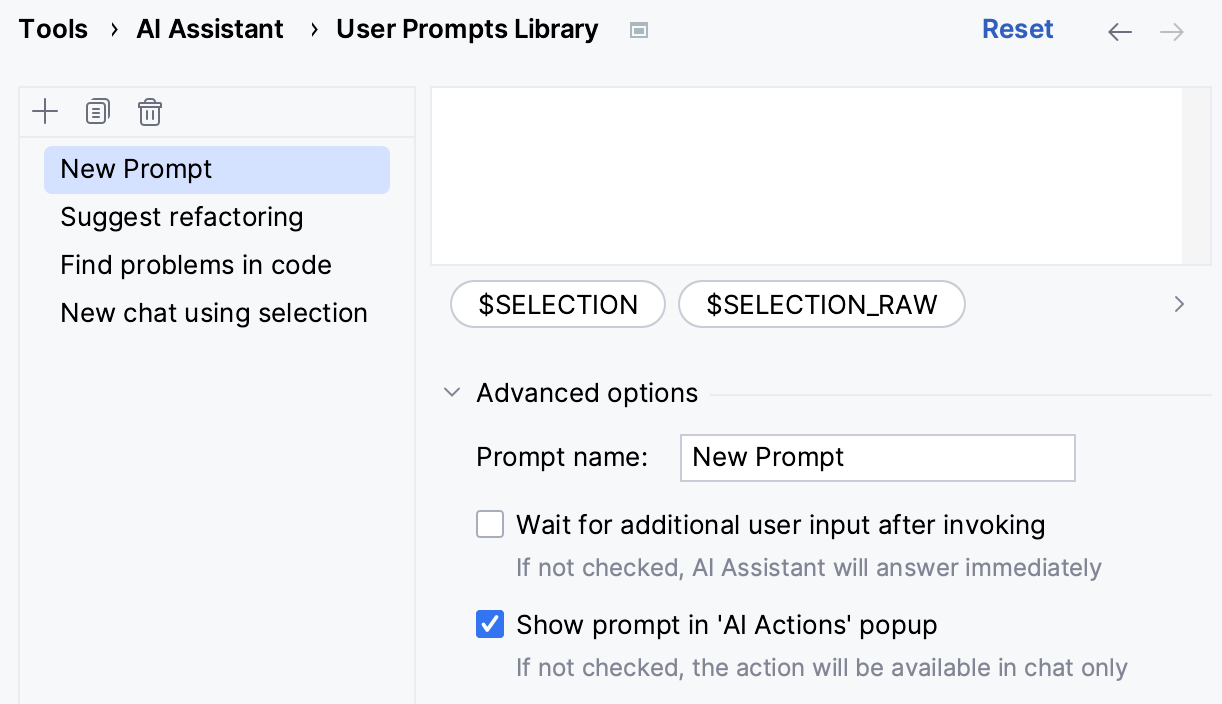Click the Prompt name text field
The width and height of the screenshot is (1222, 704).
point(877,457)
